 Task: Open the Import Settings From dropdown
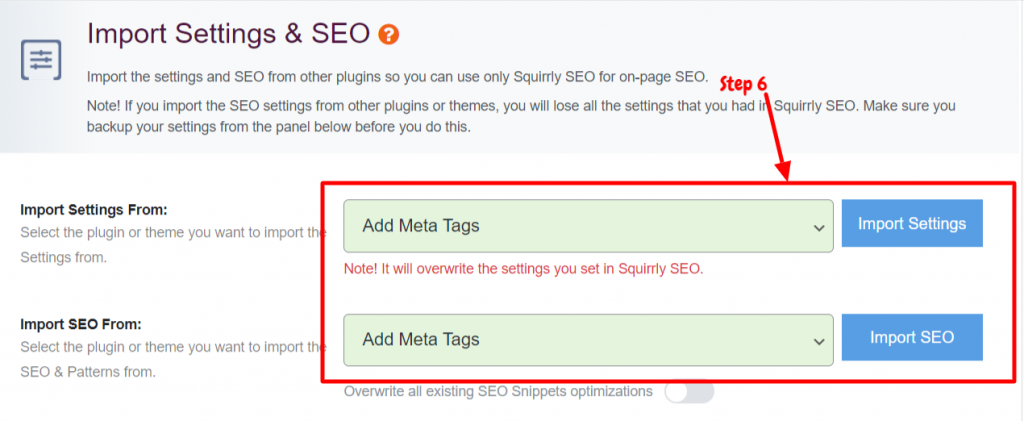[x=588, y=226]
